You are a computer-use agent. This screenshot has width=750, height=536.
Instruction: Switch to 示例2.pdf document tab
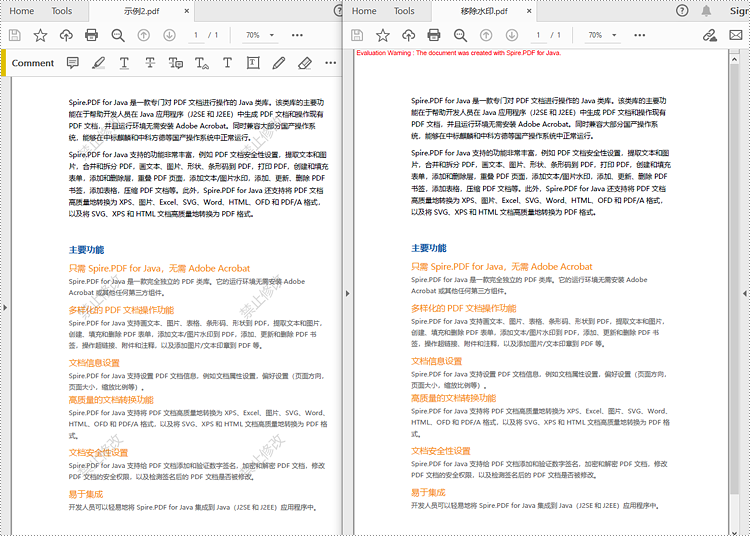[x=142, y=11]
